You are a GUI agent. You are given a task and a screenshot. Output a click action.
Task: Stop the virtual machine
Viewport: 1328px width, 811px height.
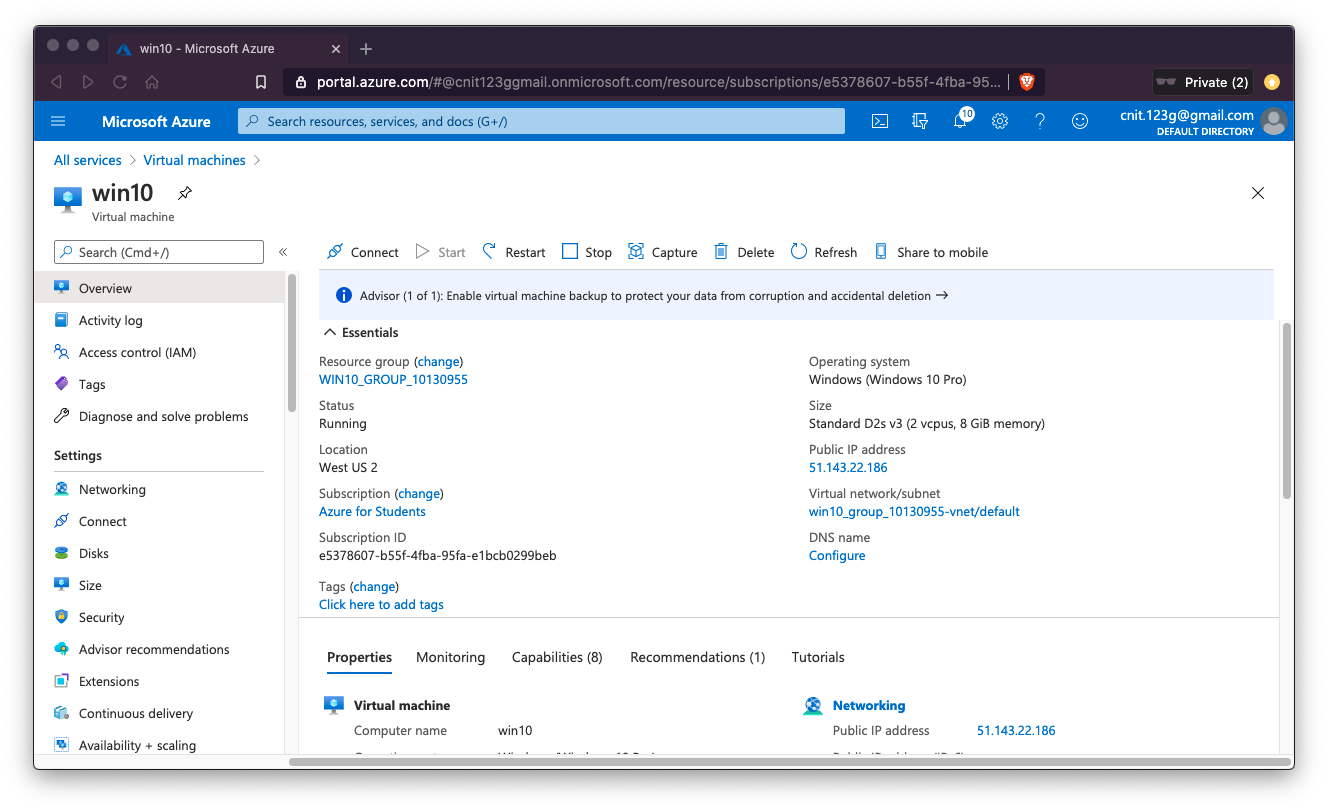(587, 252)
